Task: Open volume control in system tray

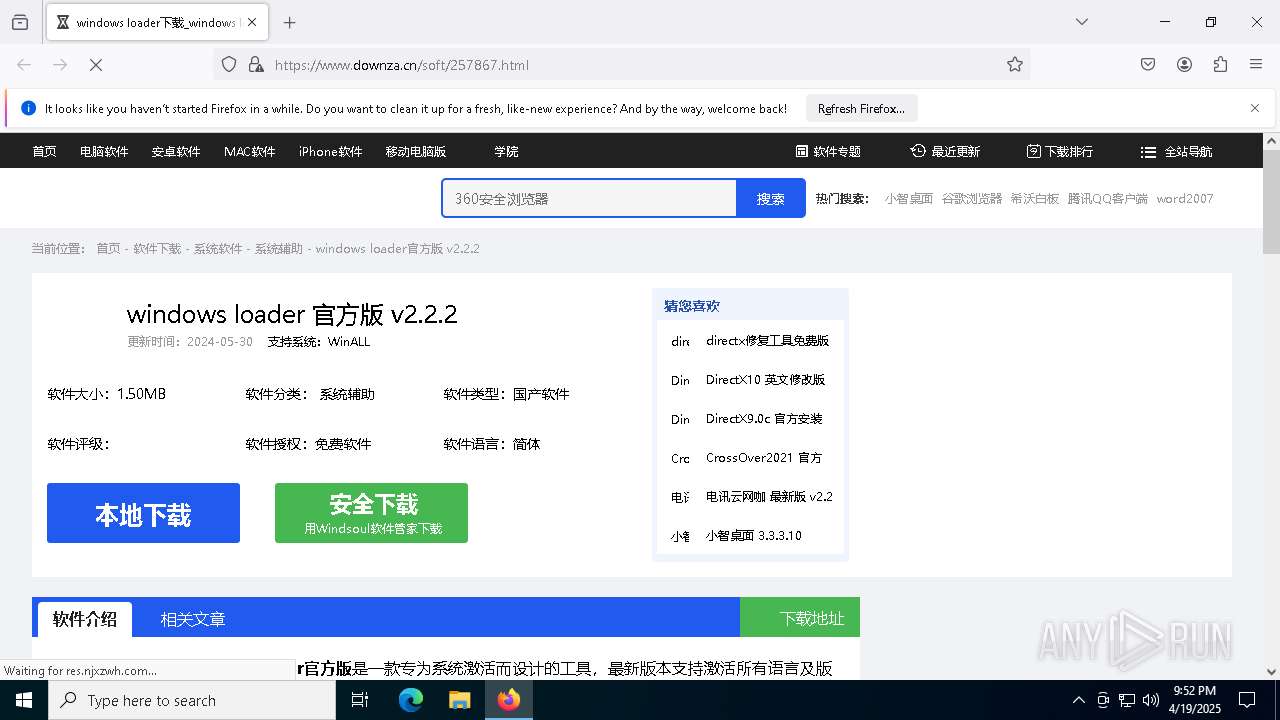Action: click(1151, 700)
